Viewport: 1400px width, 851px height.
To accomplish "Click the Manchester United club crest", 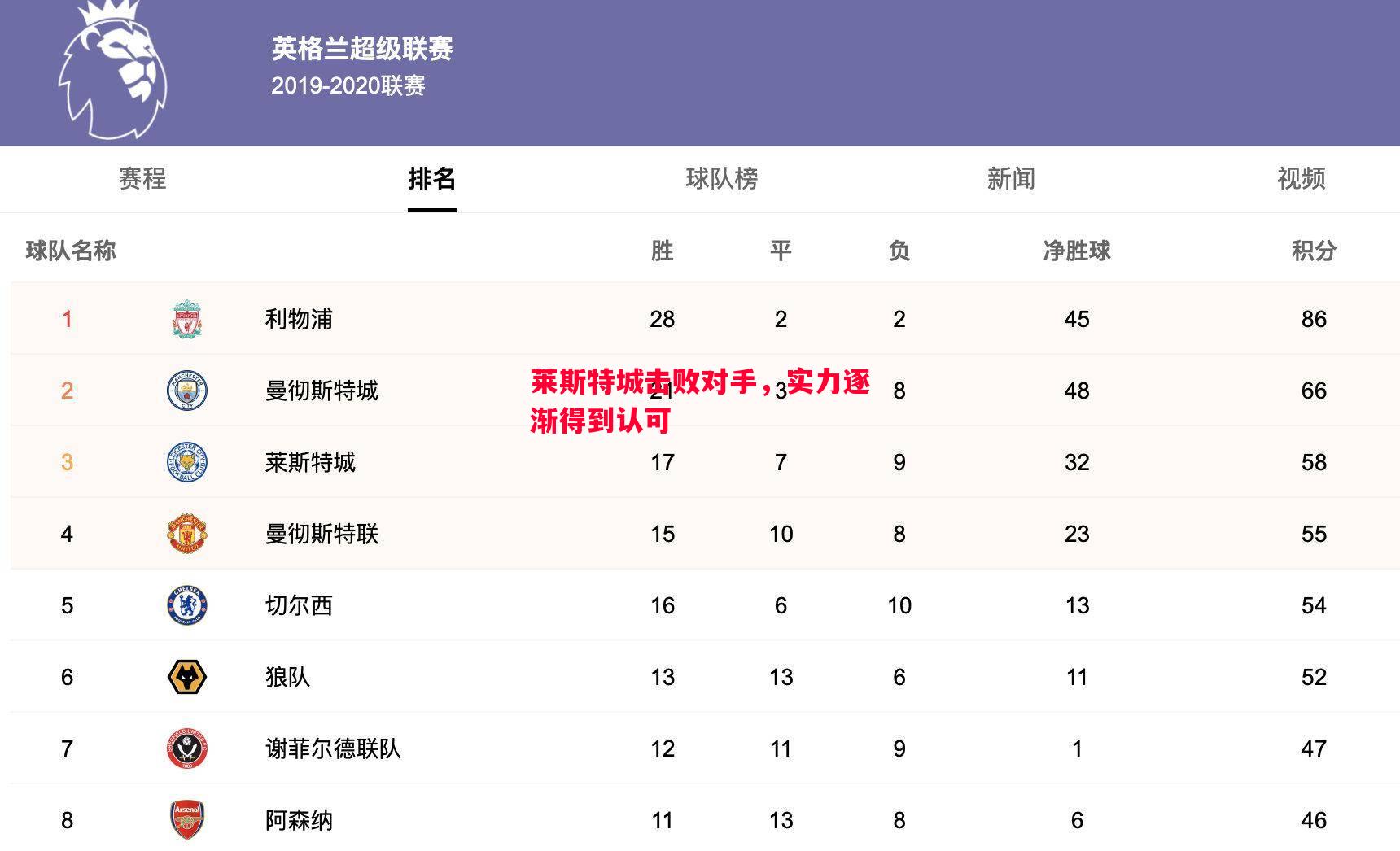I will 187,534.
